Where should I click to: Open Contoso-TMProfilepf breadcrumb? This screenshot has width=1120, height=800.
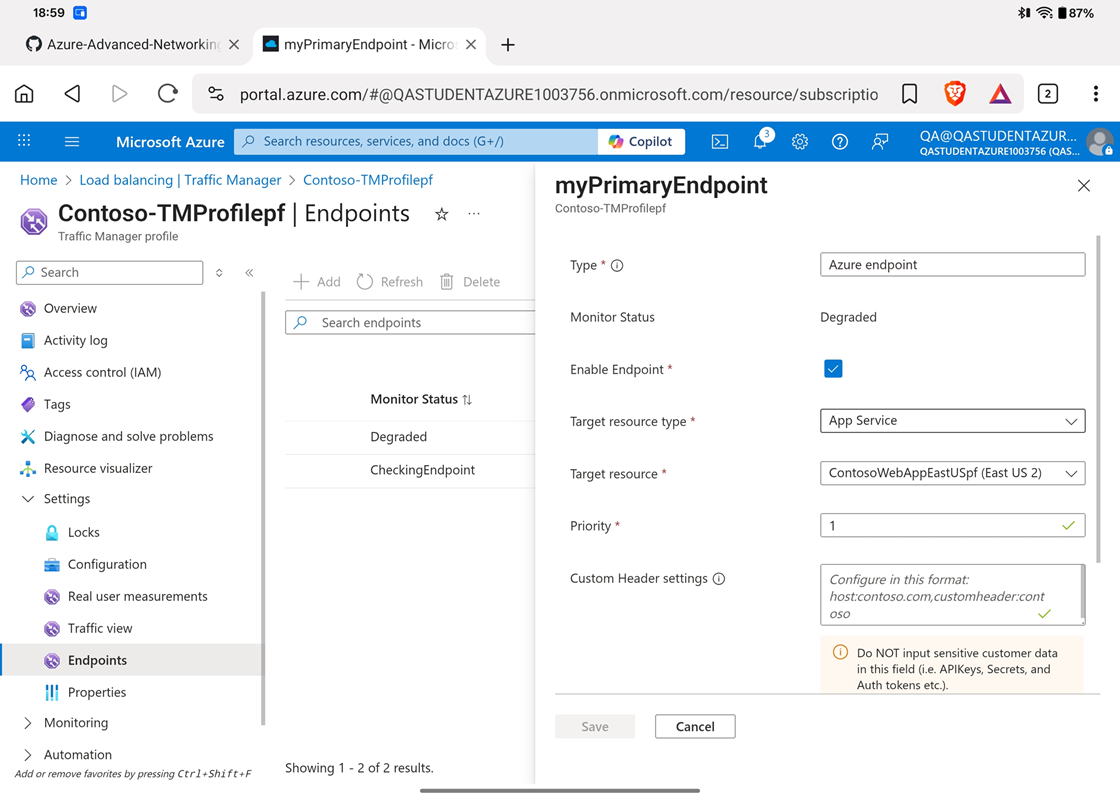pos(368,180)
